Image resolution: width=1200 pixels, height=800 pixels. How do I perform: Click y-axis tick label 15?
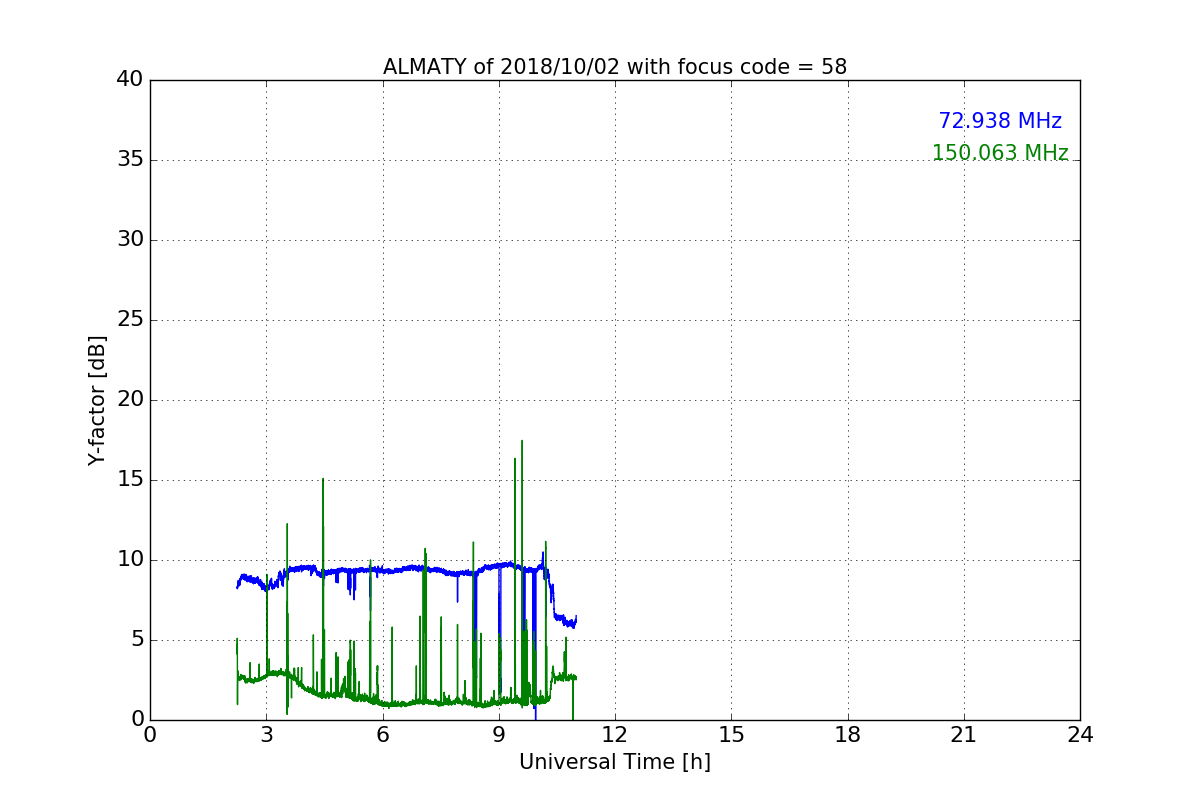(130, 480)
